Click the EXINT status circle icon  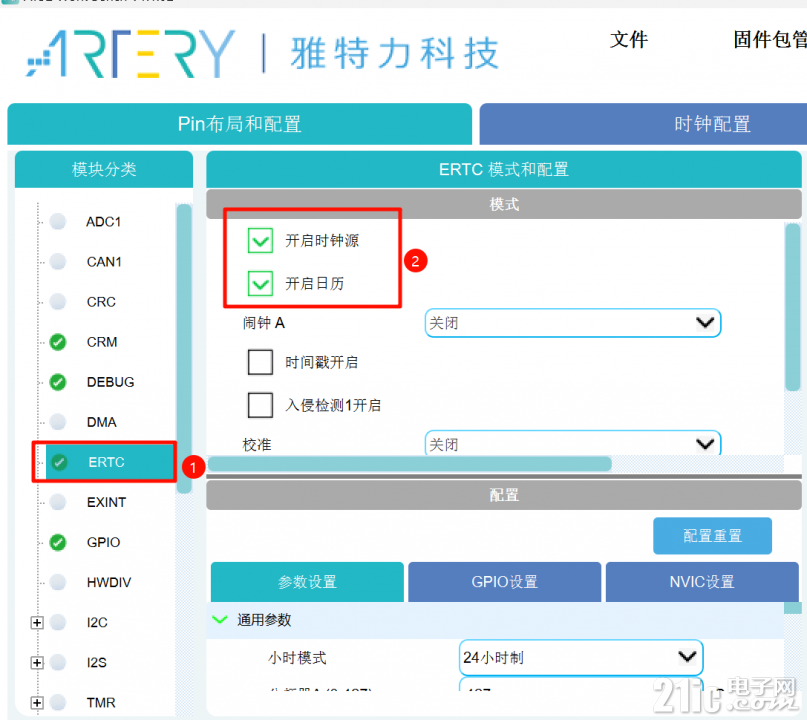click(x=58, y=502)
